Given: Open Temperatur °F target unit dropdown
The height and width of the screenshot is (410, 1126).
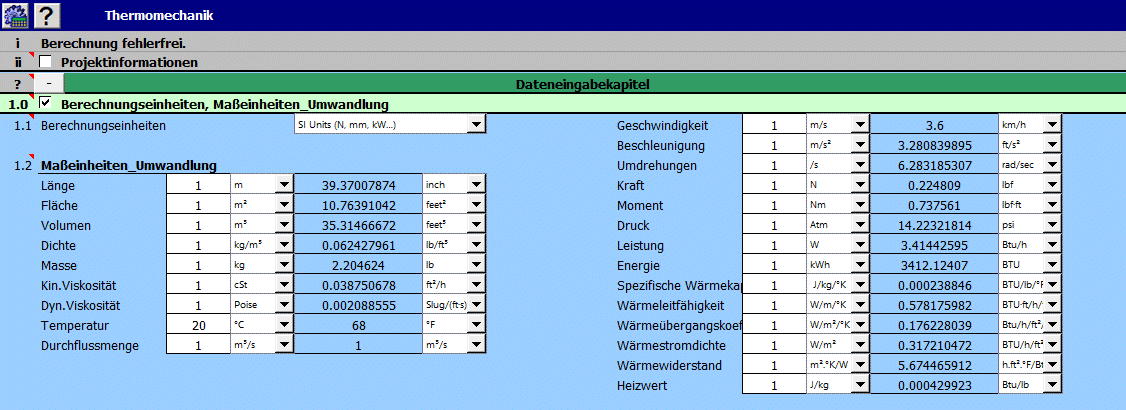Looking at the screenshot, I should point(477,325).
